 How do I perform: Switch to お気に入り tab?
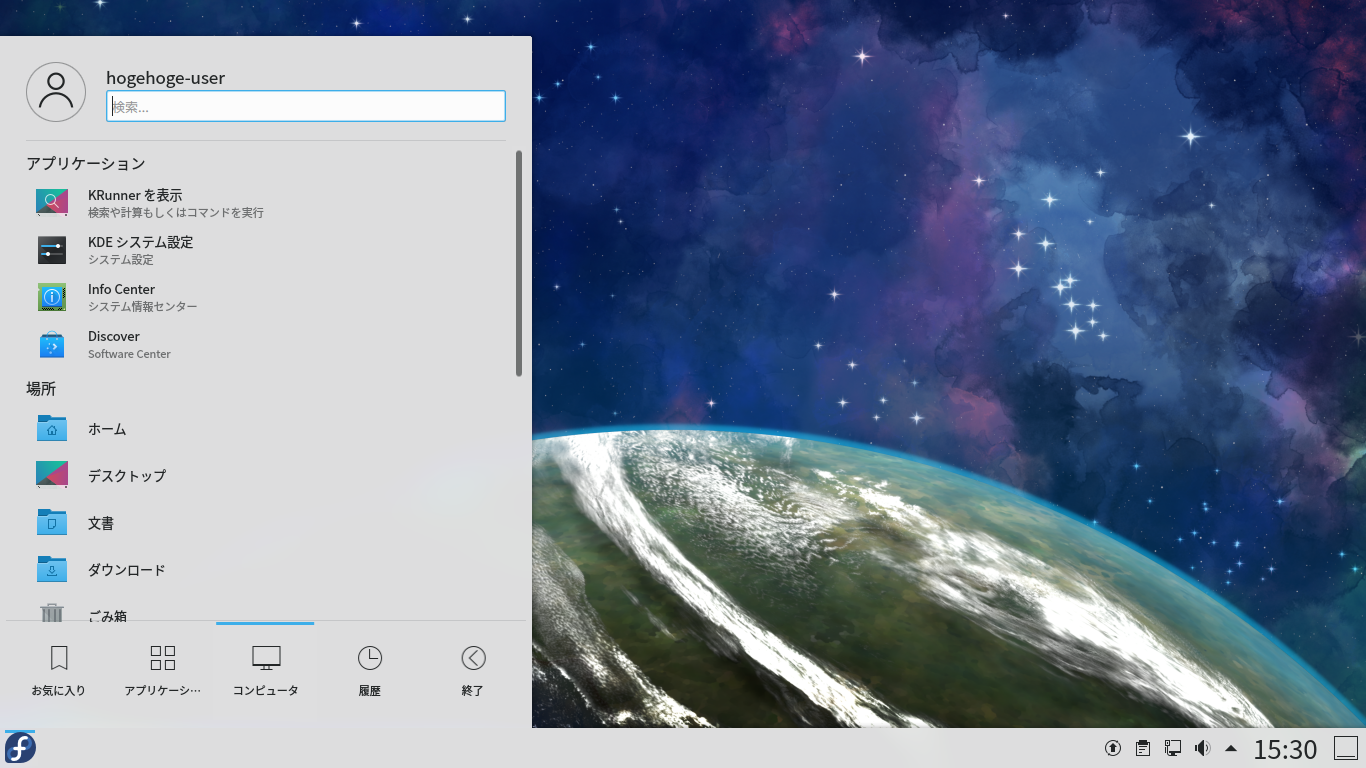click(x=58, y=671)
